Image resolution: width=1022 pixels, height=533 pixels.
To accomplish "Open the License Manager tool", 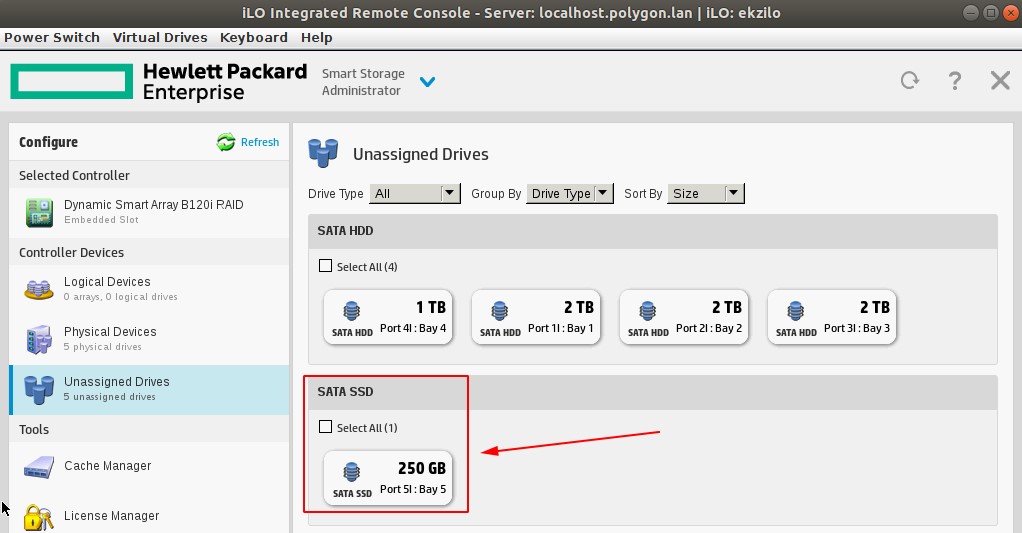I will (111, 516).
